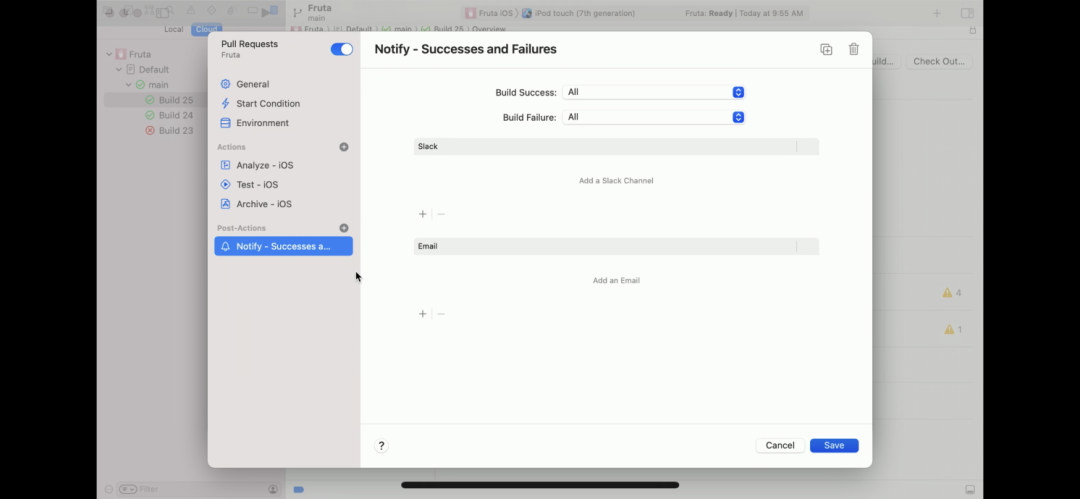The height and width of the screenshot is (499, 1080).
Task: Add a Slack channel using the plus button
Action: click(x=422, y=214)
